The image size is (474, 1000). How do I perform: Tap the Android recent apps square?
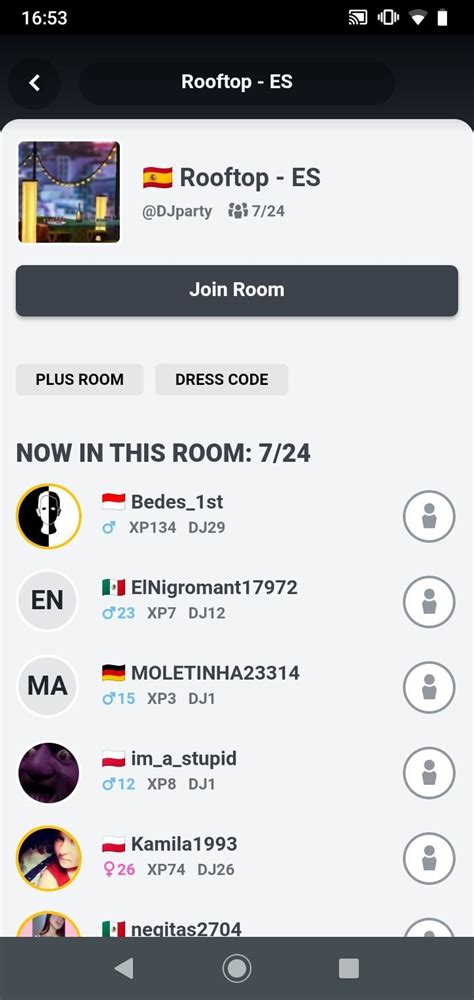click(x=348, y=968)
